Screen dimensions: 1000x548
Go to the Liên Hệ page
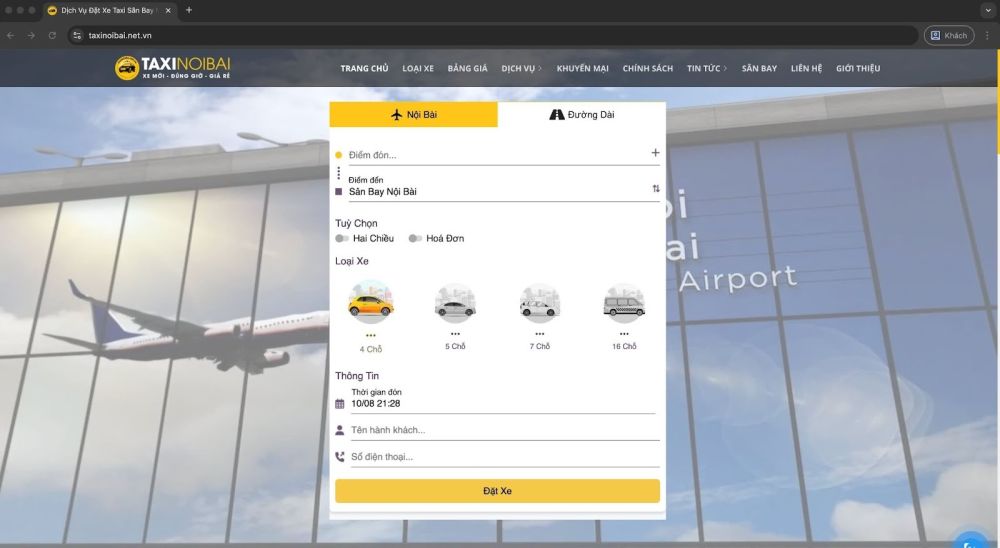(x=806, y=68)
